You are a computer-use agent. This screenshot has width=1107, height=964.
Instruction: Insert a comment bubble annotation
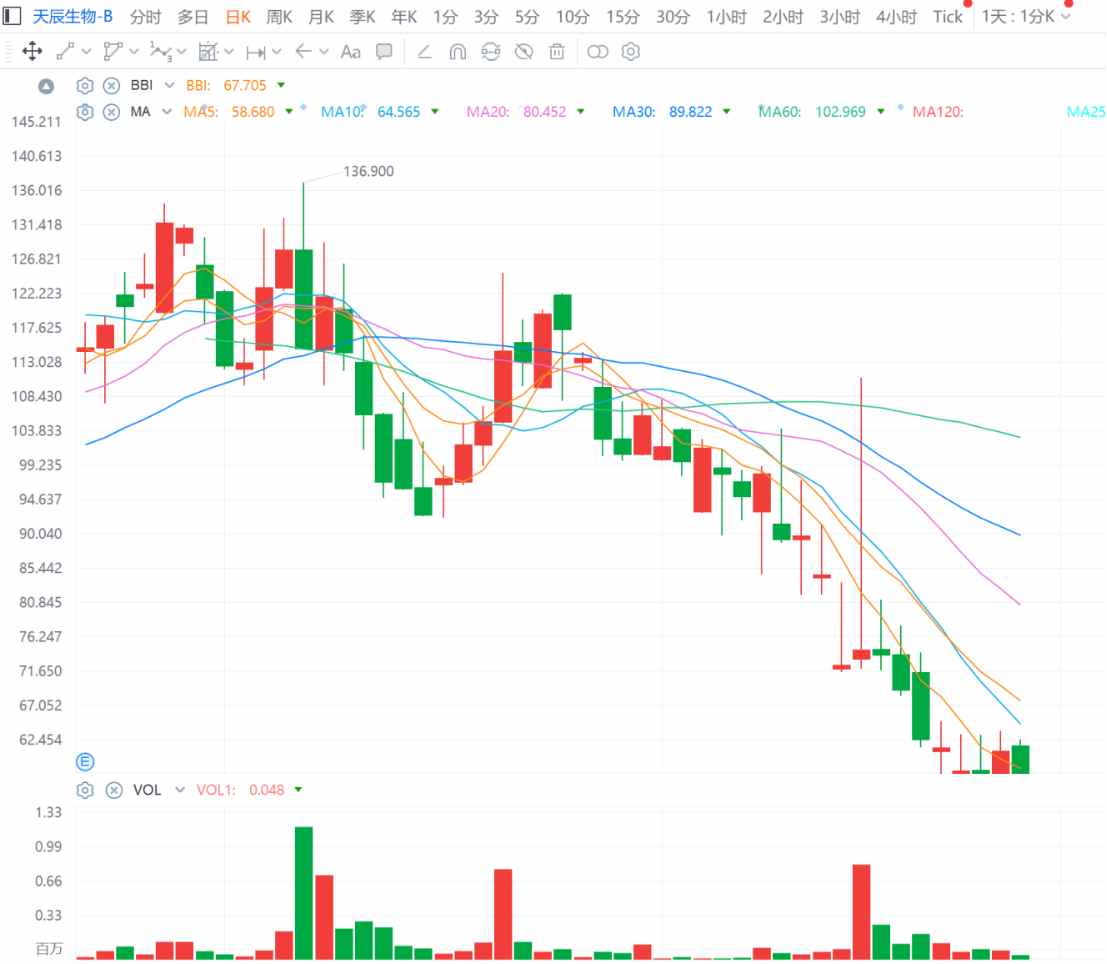(x=384, y=52)
